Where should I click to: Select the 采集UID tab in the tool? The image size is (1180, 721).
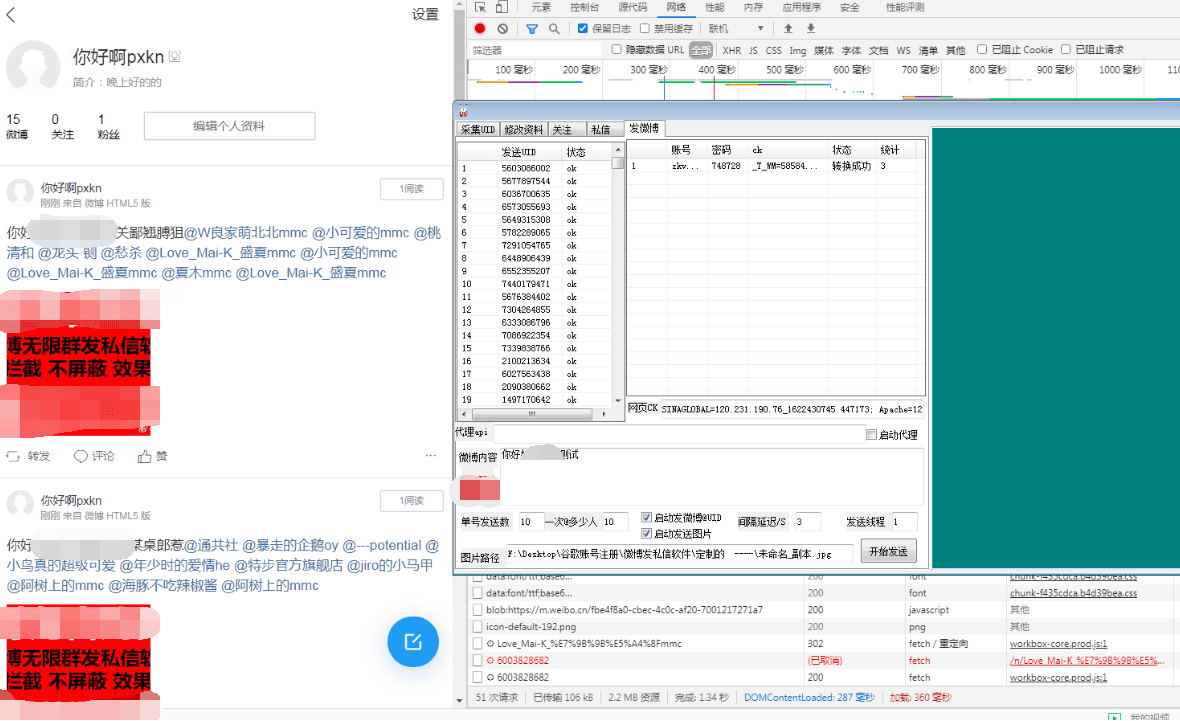click(x=478, y=129)
